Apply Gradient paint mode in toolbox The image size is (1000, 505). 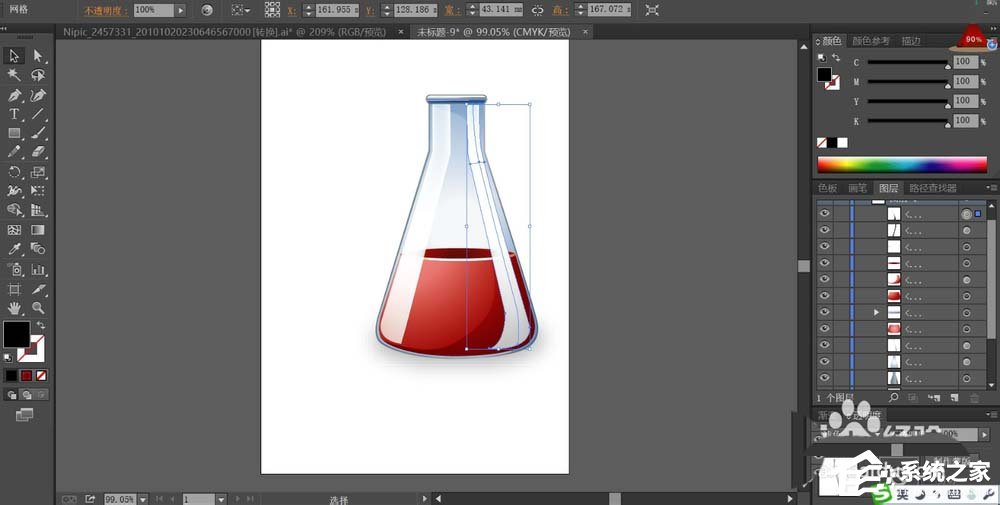pyautogui.click(x=26, y=376)
